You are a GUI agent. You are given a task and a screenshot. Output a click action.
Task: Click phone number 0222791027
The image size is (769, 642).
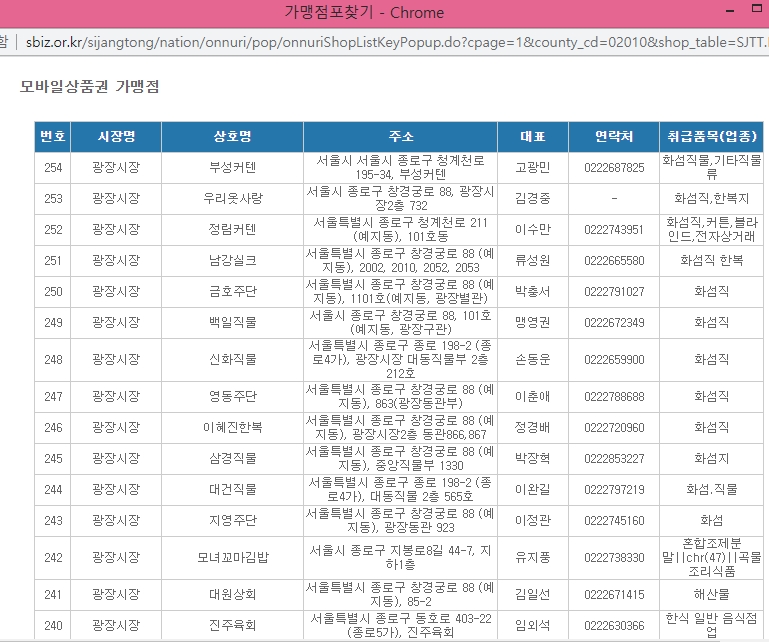(614, 292)
